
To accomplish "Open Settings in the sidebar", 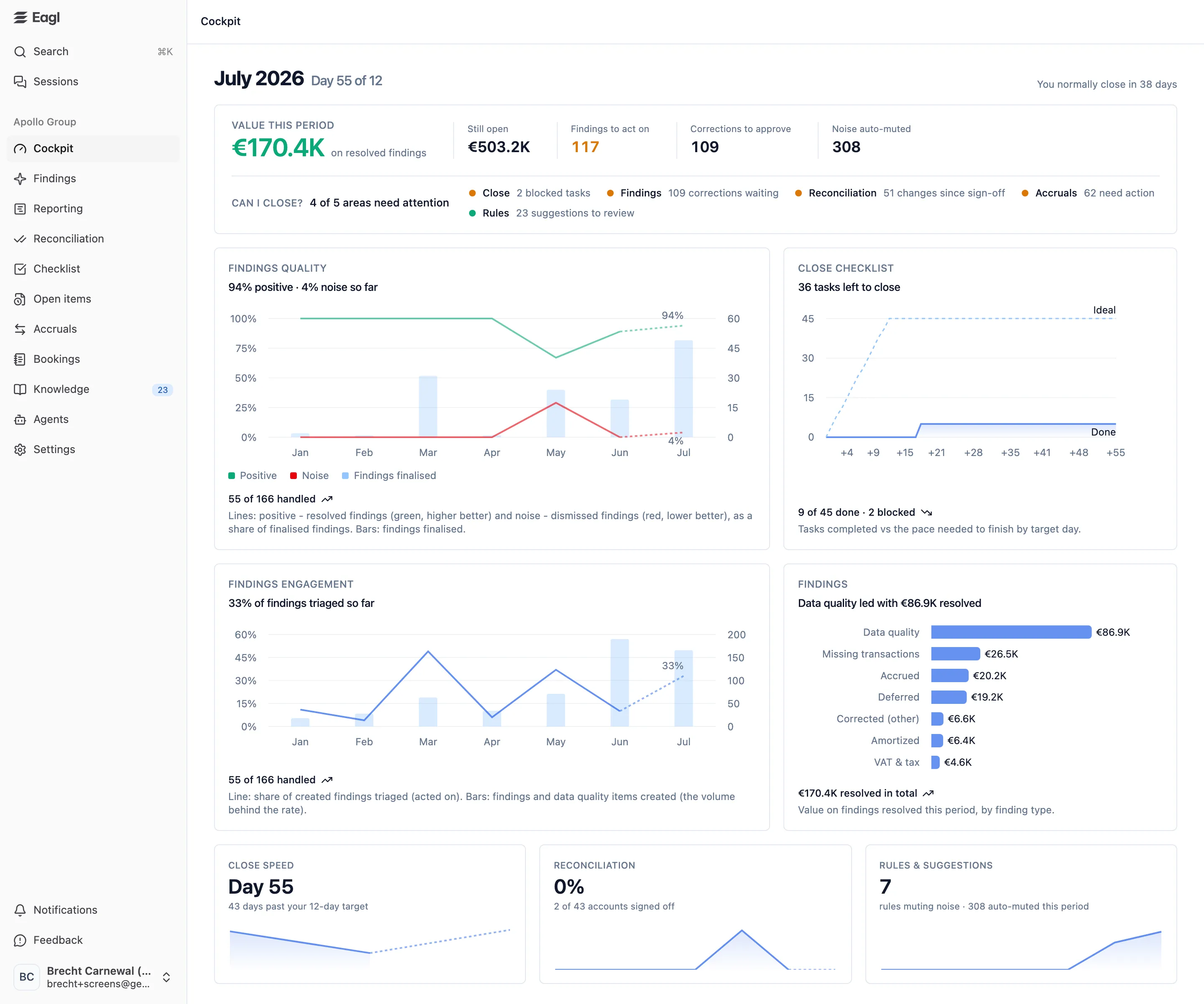I will [94, 449].
